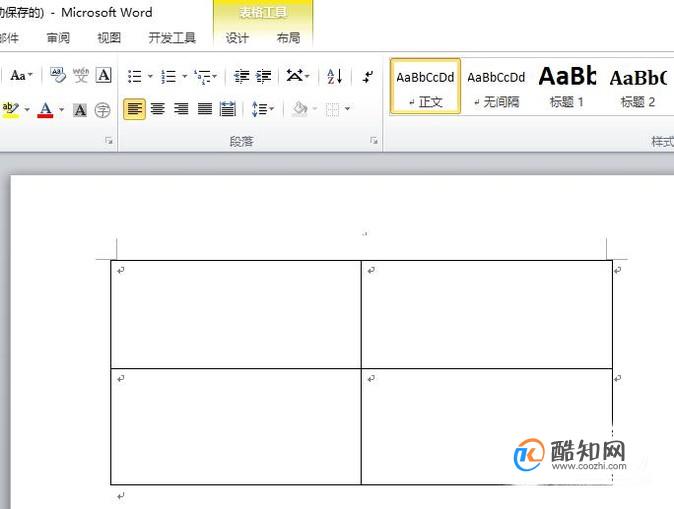Decrease the paragraph indent
Viewport: 674px width, 509px height.
tap(242, 77)
